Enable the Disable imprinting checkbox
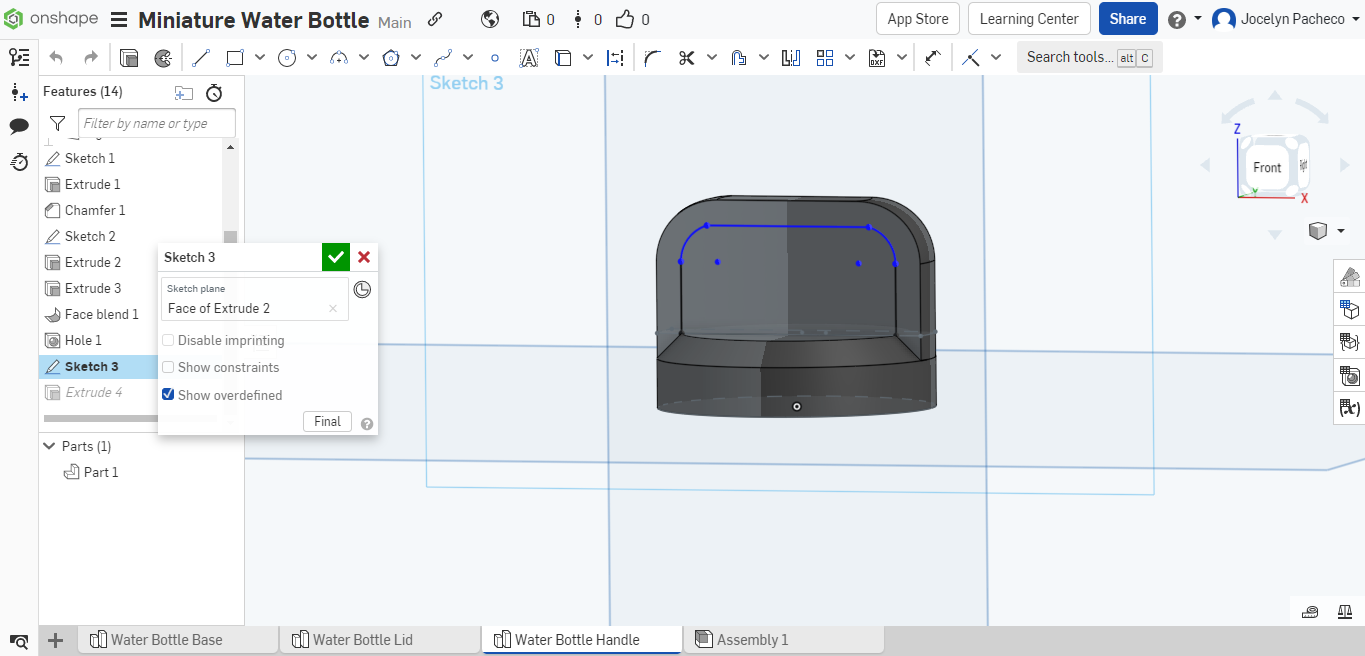Image resolution: width=1365 pixels, height=656 pixels. pos(167,340)
